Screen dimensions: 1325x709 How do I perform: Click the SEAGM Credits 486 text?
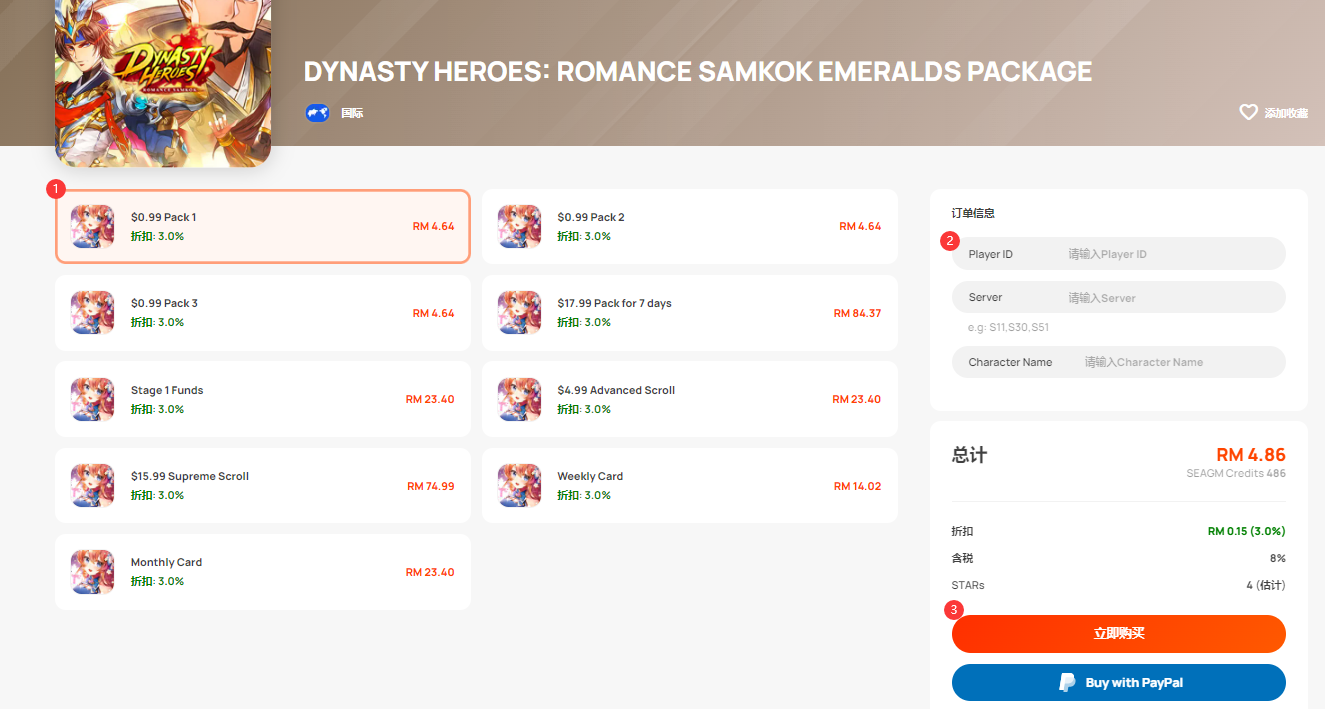(1236, 473)
